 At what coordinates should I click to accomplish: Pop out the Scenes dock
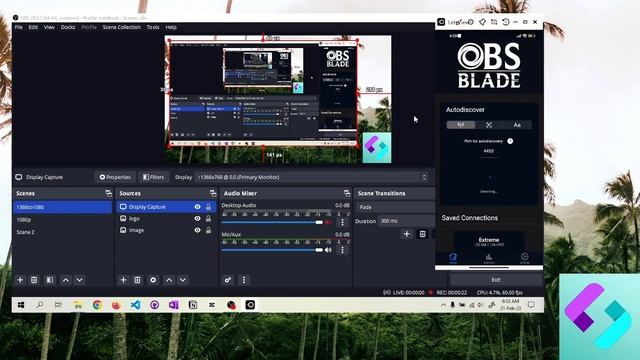108,193
